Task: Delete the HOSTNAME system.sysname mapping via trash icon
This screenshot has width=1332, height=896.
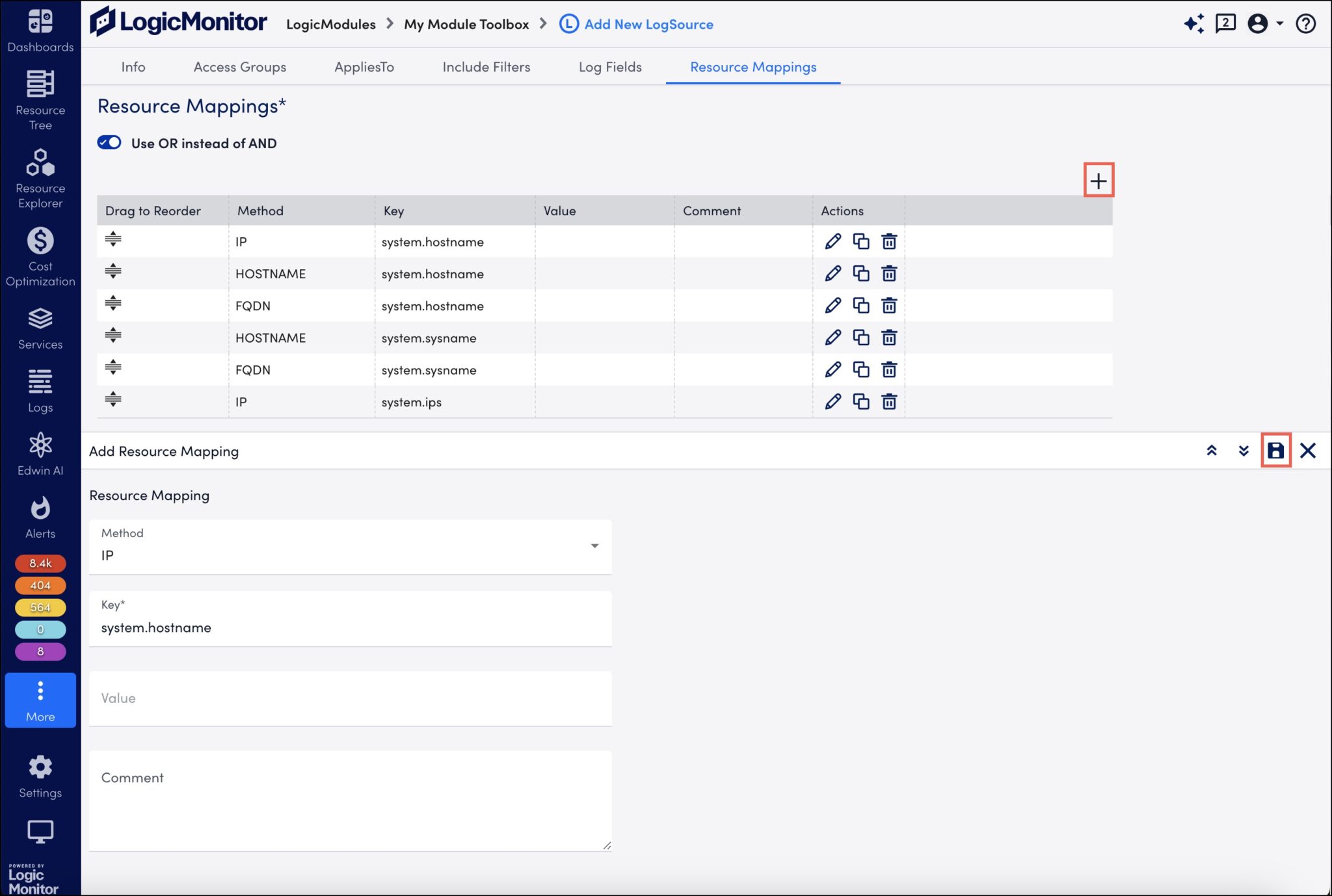Action: coord(889,337)
